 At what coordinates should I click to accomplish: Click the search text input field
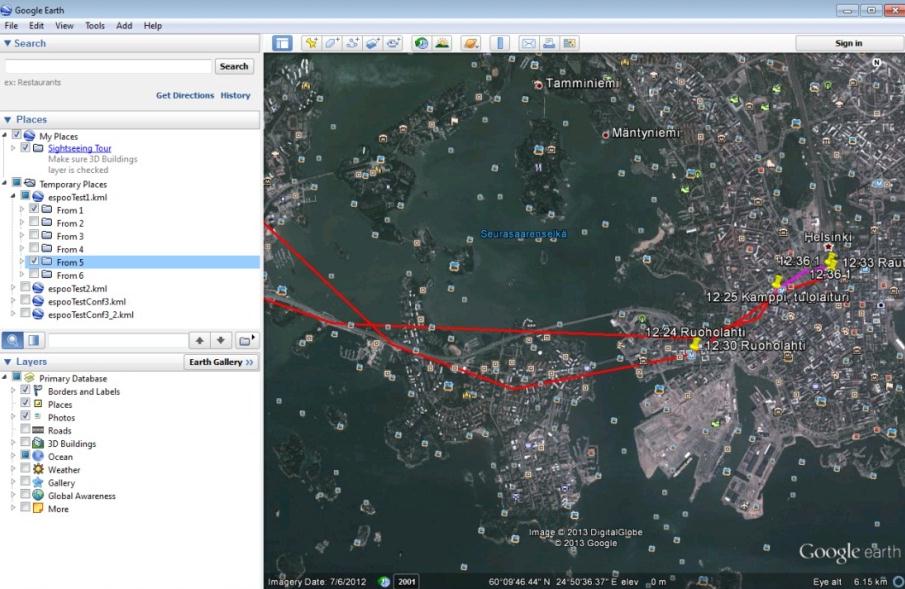coord(109,66)
